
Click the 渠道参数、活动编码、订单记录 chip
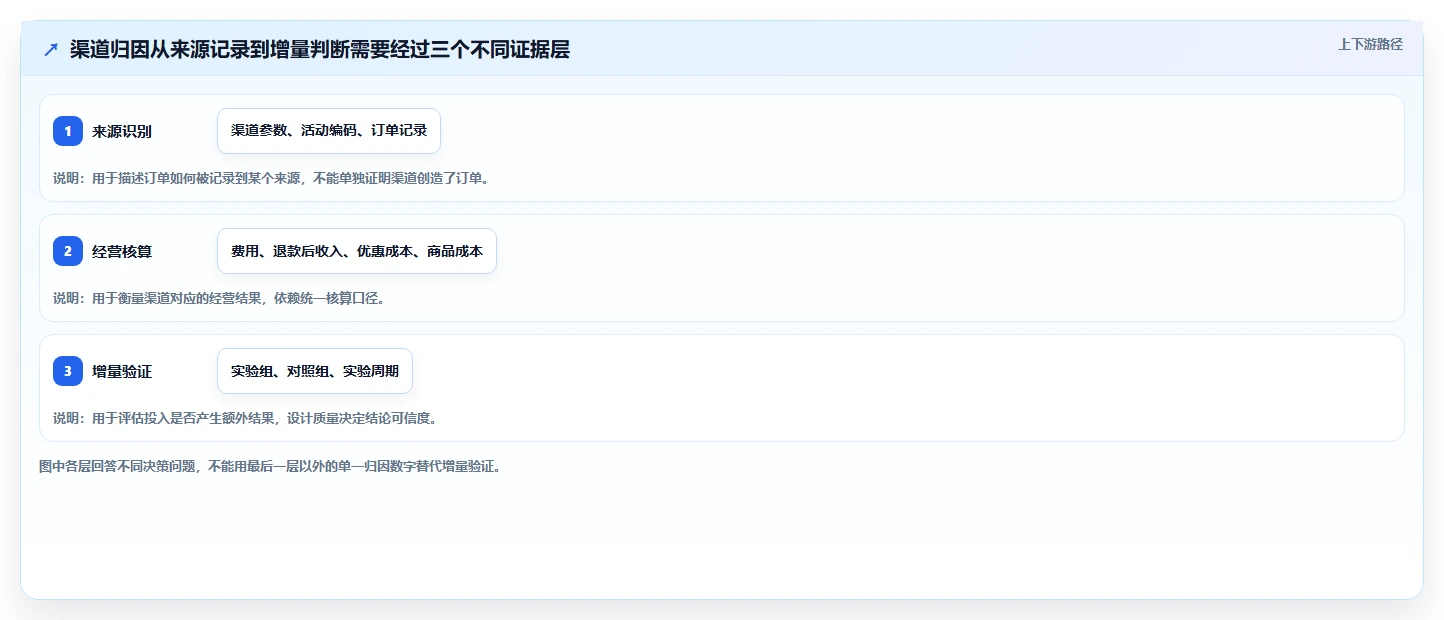329,131
